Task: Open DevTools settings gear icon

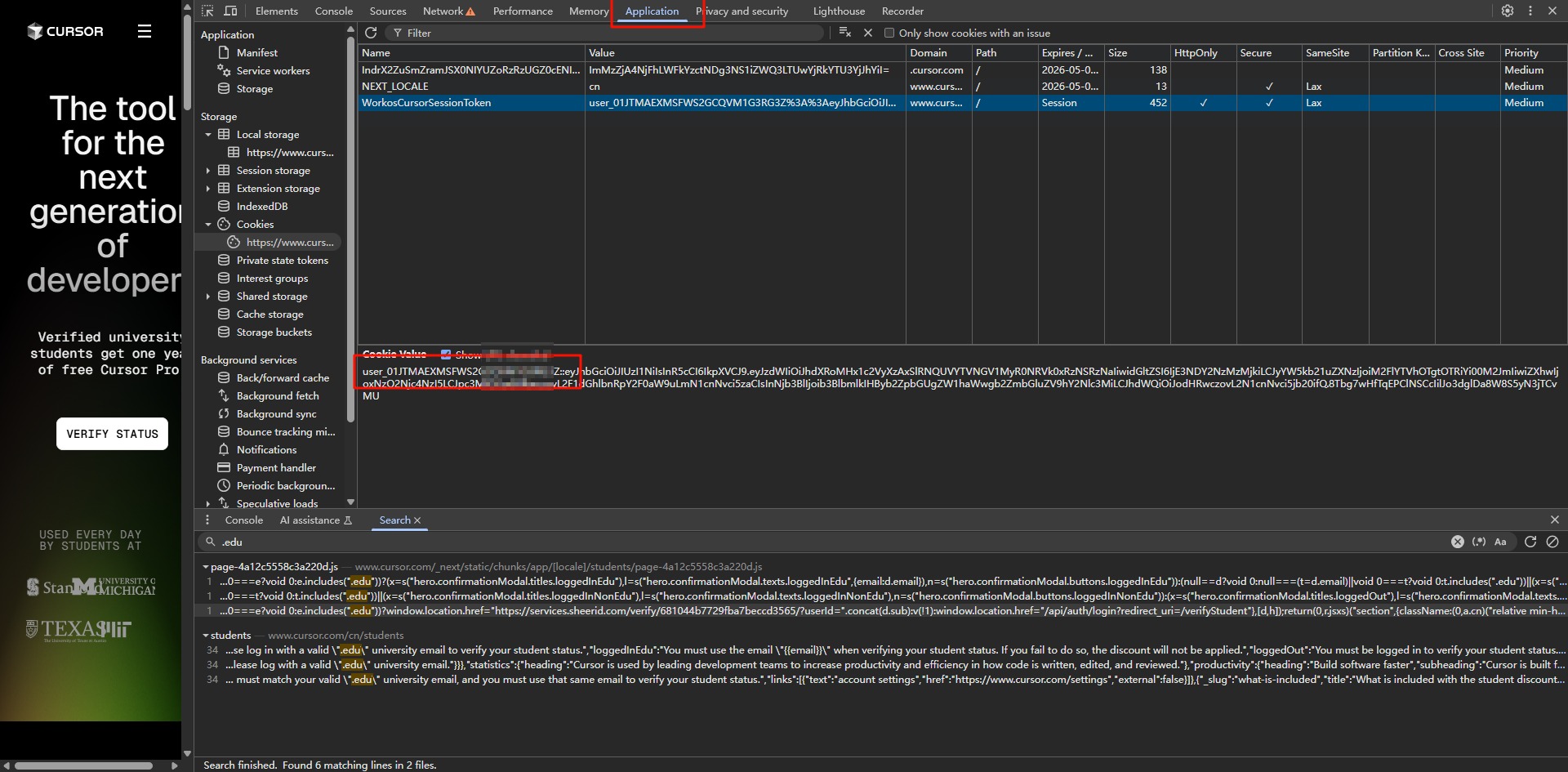Action: tap(1507, 11)
